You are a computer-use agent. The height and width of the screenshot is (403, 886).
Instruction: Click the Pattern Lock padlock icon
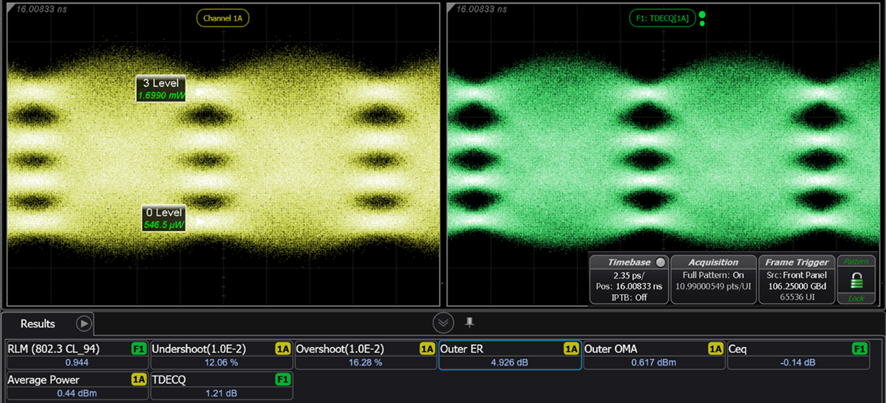pos(856,281)
